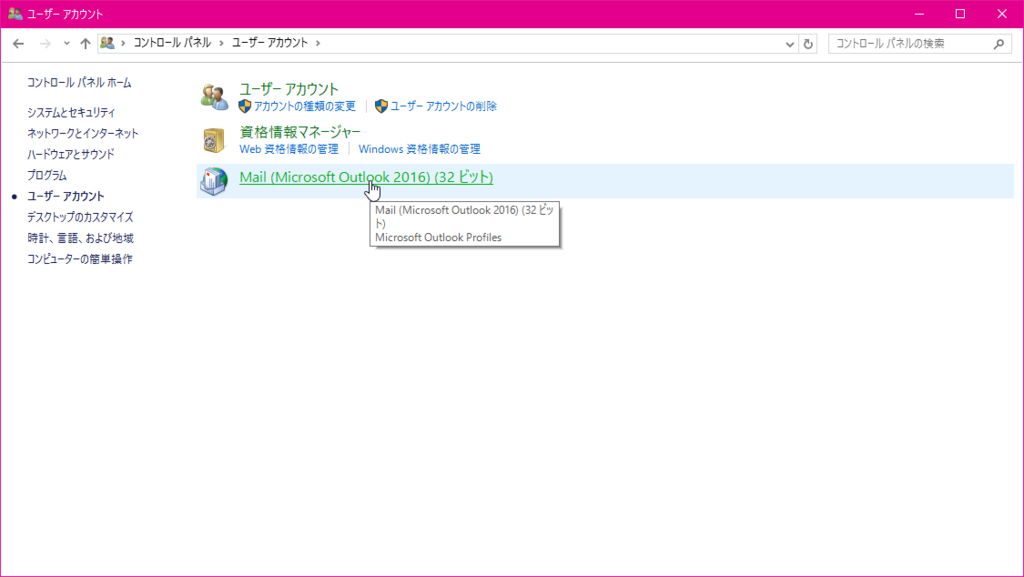Open Web 資格情報の管理 link

[x=289, y=149]
